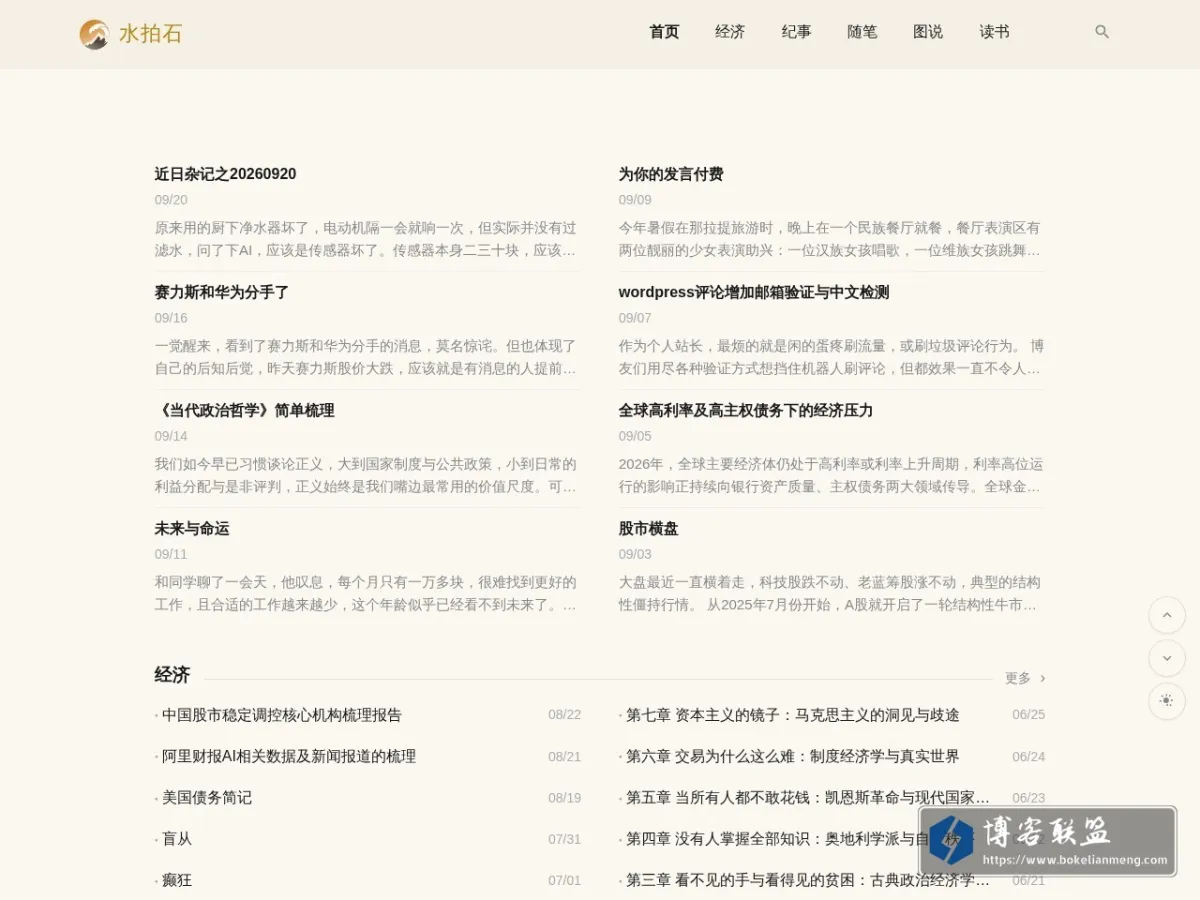Open the 盲从 article
Image resolution: width=1200 pixels, height=900 pixels.
tap(177, 839)
